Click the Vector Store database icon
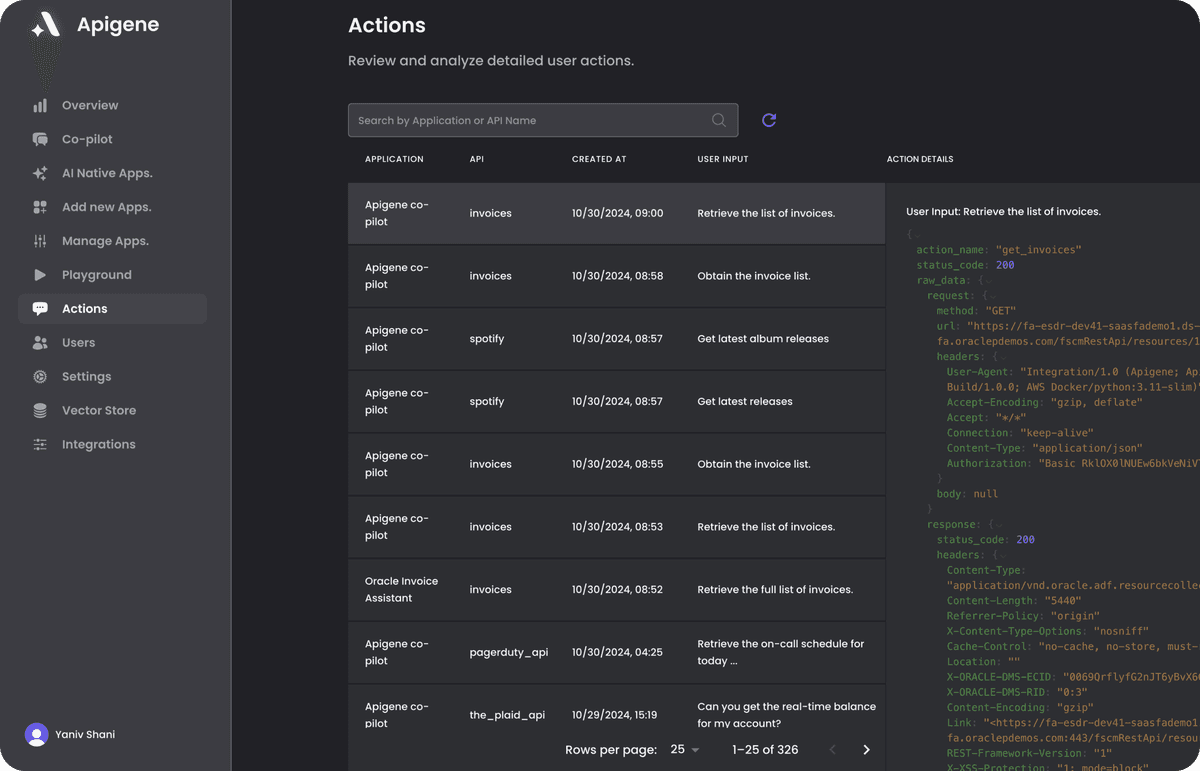Image resolution: width=1200 pixels, height=771 pixels. tap(40, 411)
